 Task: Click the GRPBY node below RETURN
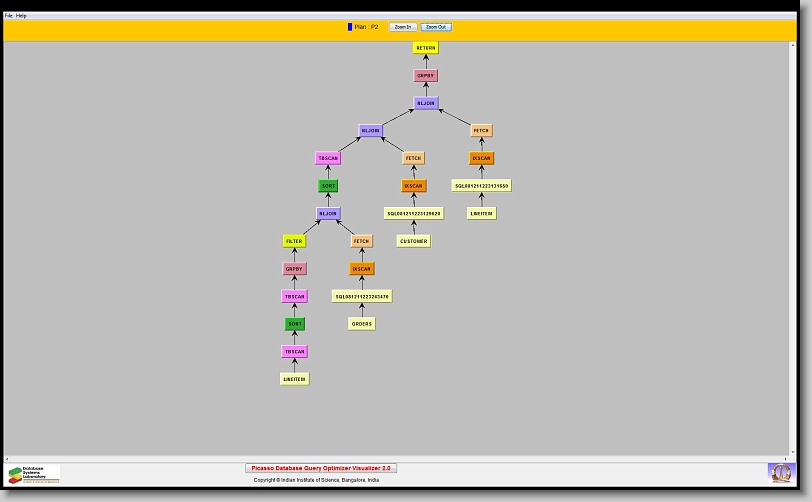[x=426, y=76]
